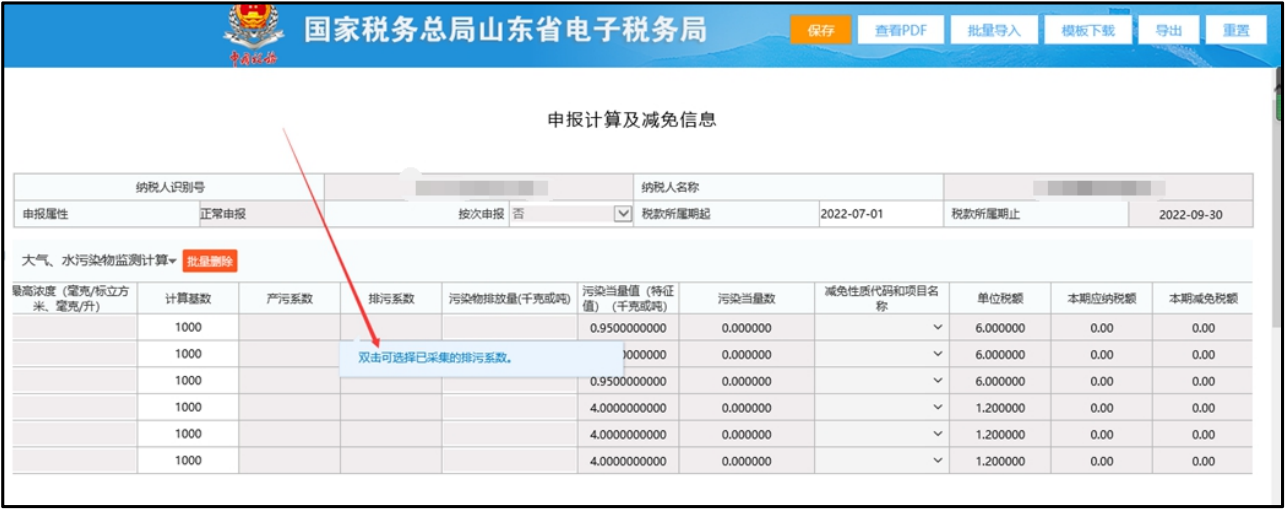Click 模板下载 to download template

point(1088,30)
